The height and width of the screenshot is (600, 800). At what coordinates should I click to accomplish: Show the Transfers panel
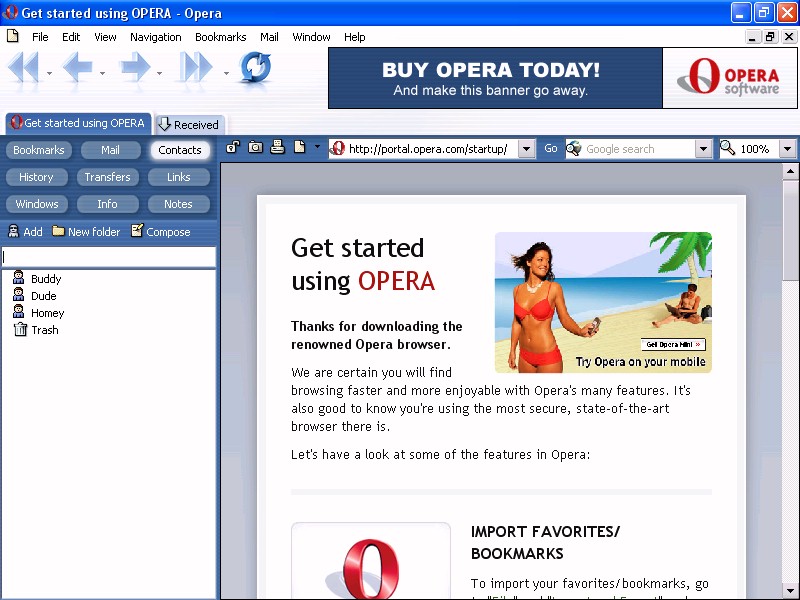tap(107, 177)
